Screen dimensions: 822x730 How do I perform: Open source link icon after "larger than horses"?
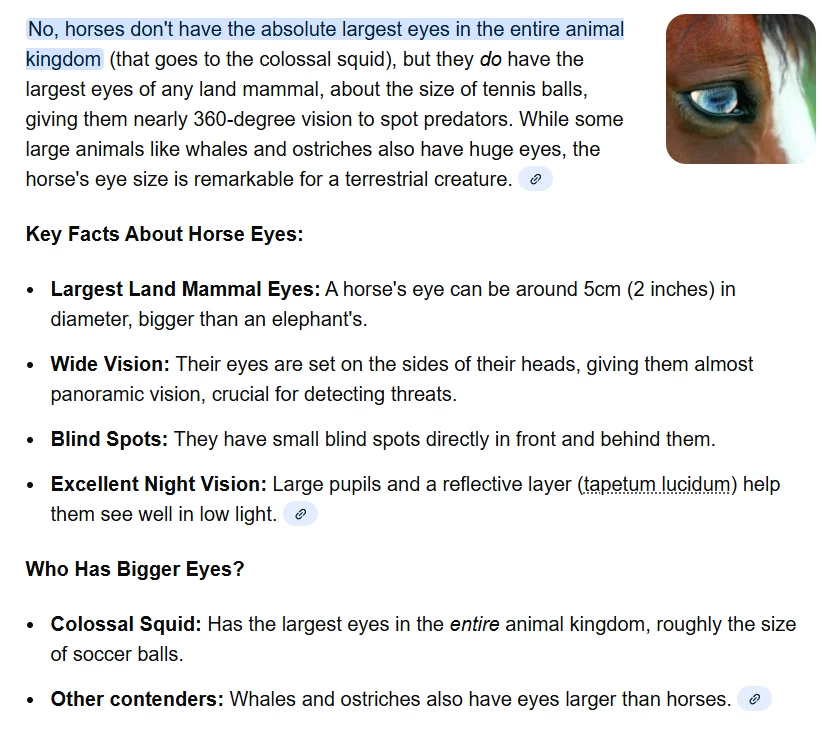[x=754, y=699]
